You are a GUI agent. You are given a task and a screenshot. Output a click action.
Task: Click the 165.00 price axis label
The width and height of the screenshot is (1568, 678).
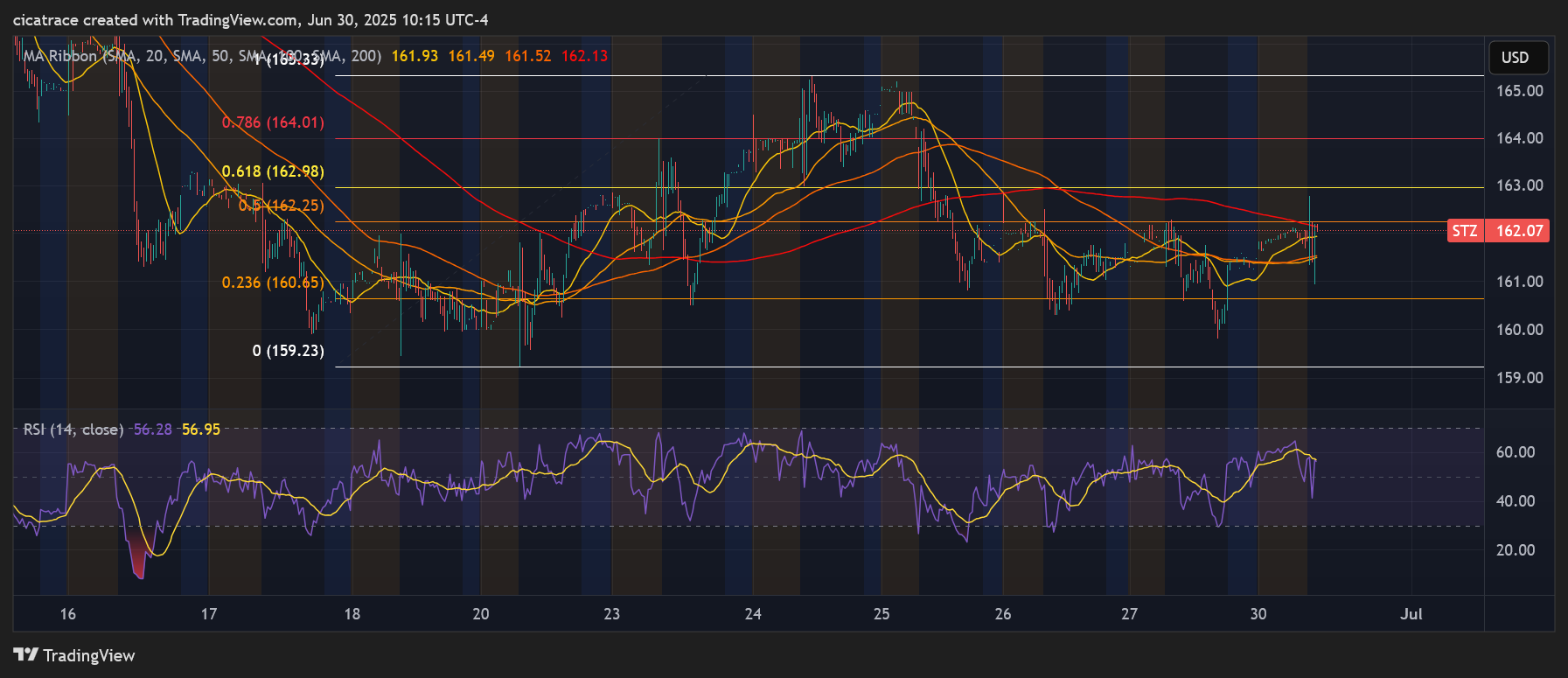pyautogui.click(x=1520, y=91)
